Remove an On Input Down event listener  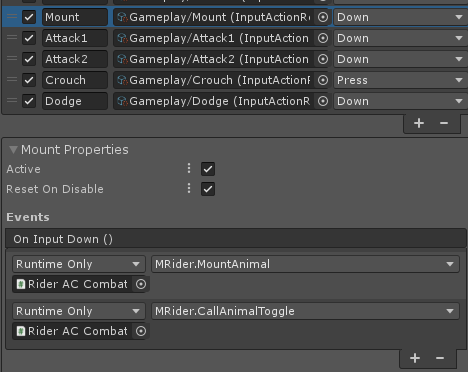(440, 358)
